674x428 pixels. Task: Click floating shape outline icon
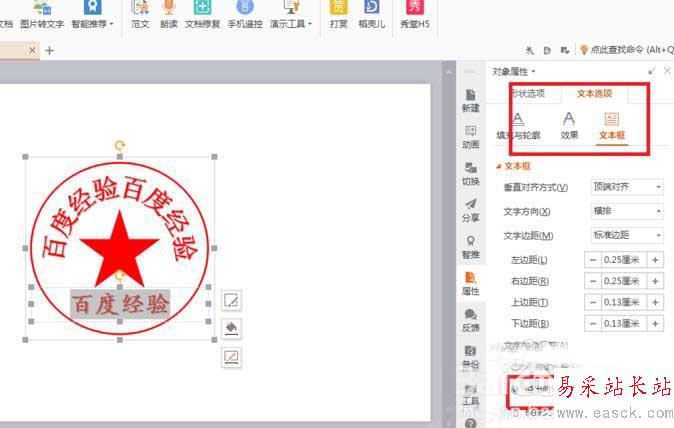pos(231,357)
